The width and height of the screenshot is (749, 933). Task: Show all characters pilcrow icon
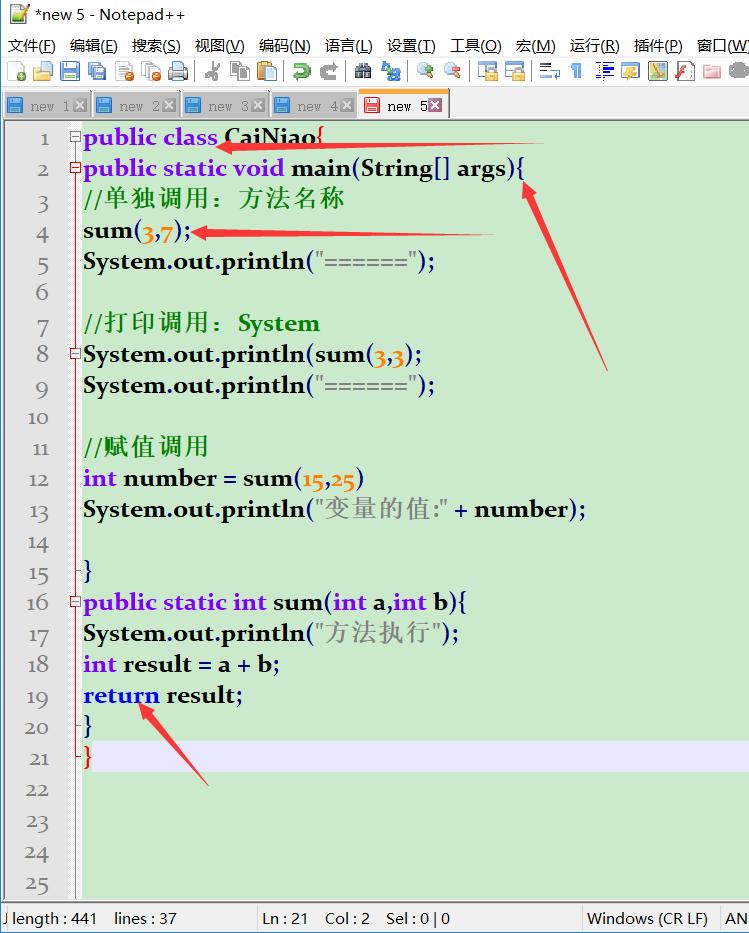pos(576,71)
